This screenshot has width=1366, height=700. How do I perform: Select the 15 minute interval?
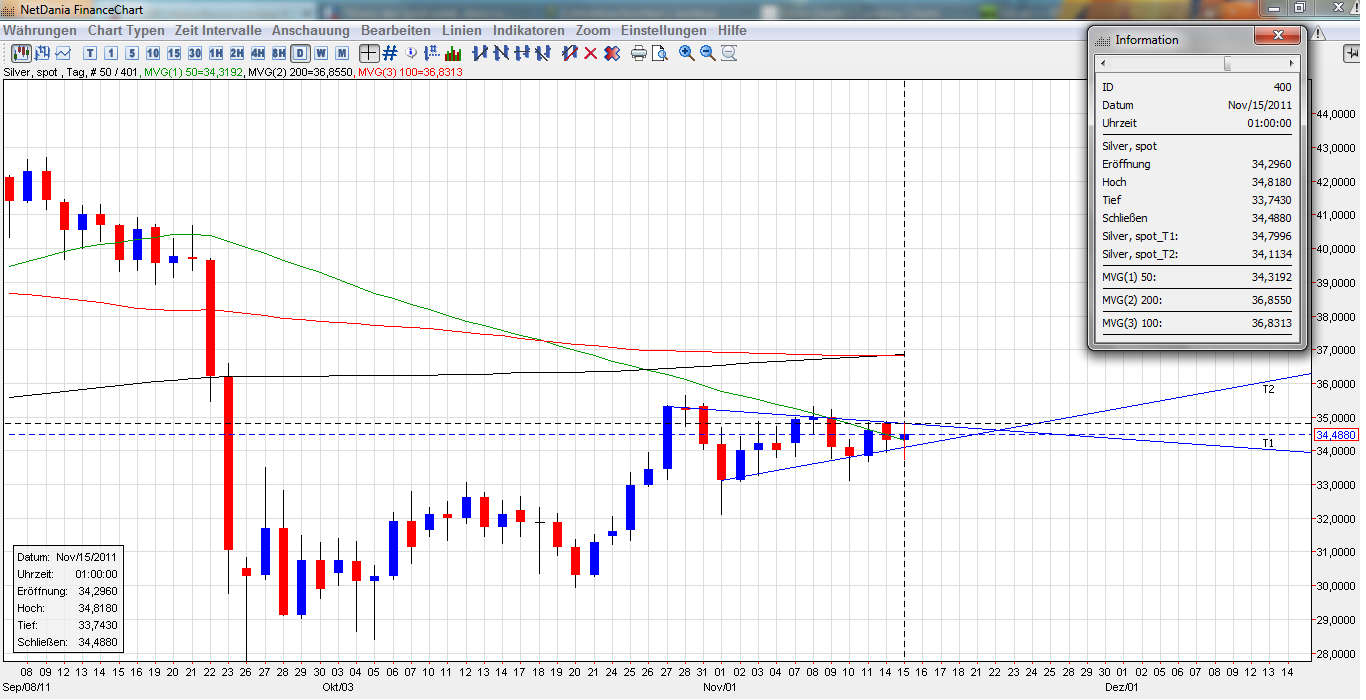point(174,53)
